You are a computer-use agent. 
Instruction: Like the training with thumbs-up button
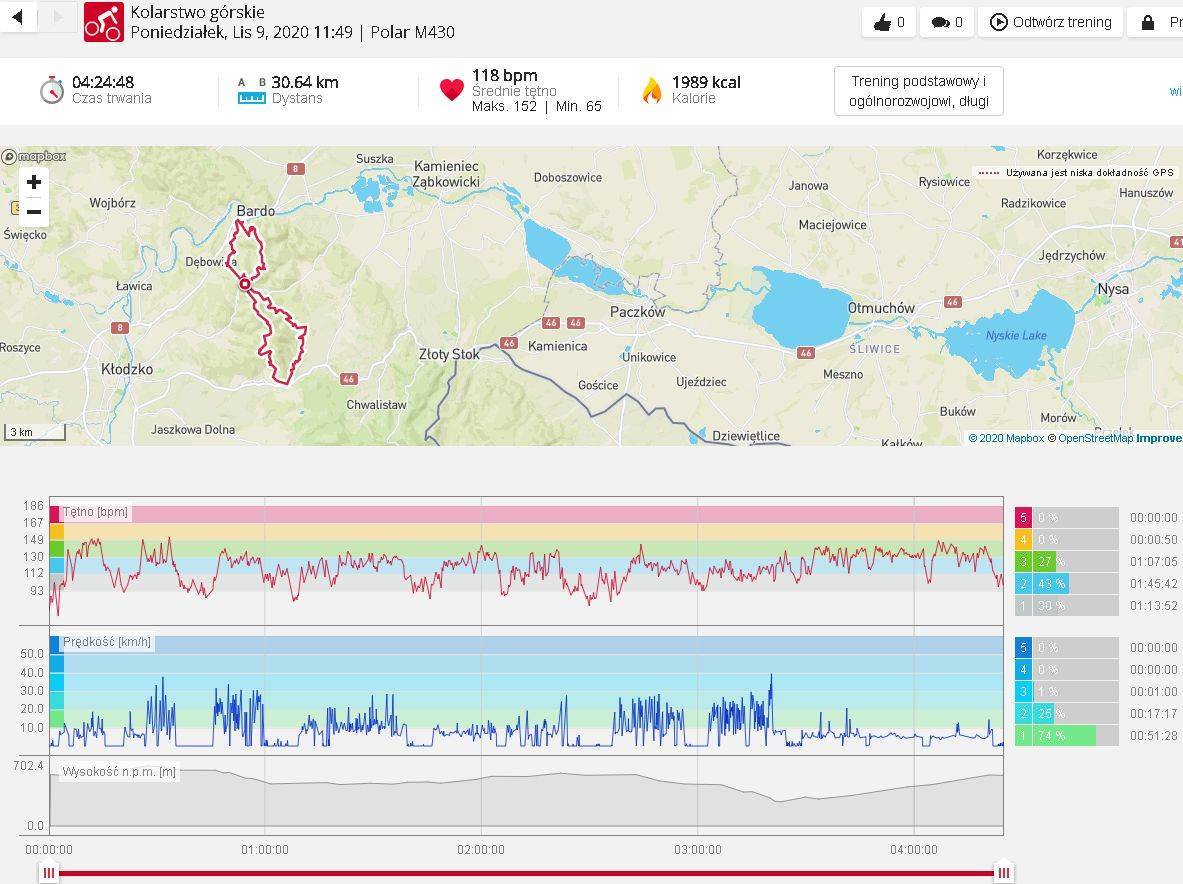pos(889,22)
